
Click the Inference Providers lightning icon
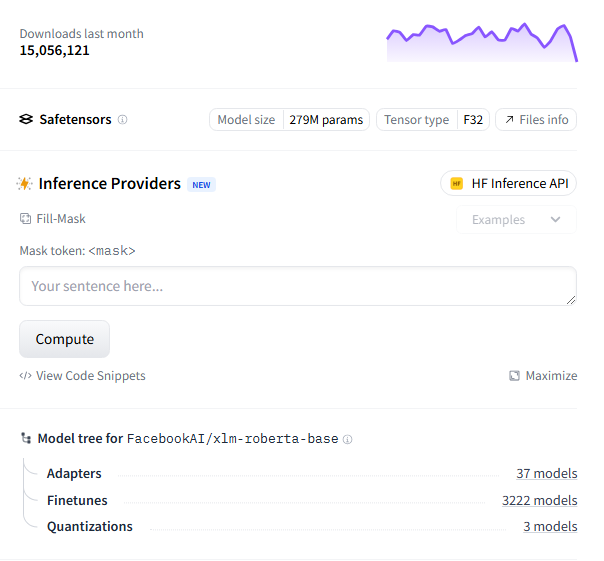pos(25,184)
